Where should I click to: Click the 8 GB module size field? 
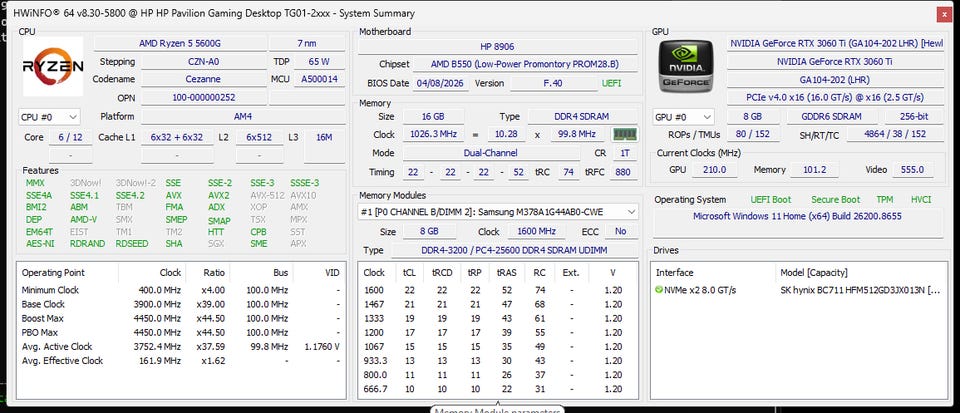(429, 232)
